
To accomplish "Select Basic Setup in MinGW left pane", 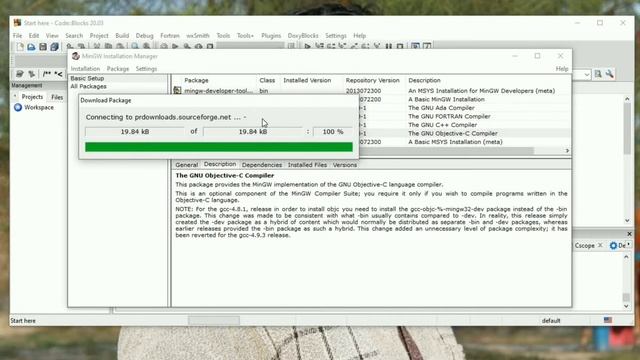I will point(87,78).
